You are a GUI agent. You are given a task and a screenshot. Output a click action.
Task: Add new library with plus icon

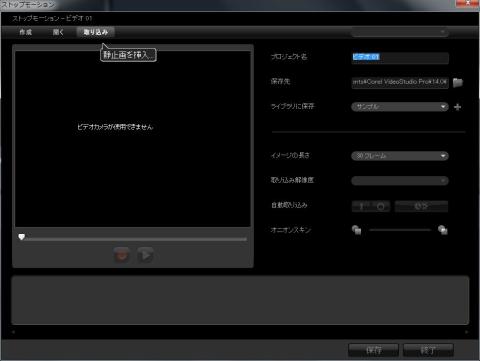[458, 107]
